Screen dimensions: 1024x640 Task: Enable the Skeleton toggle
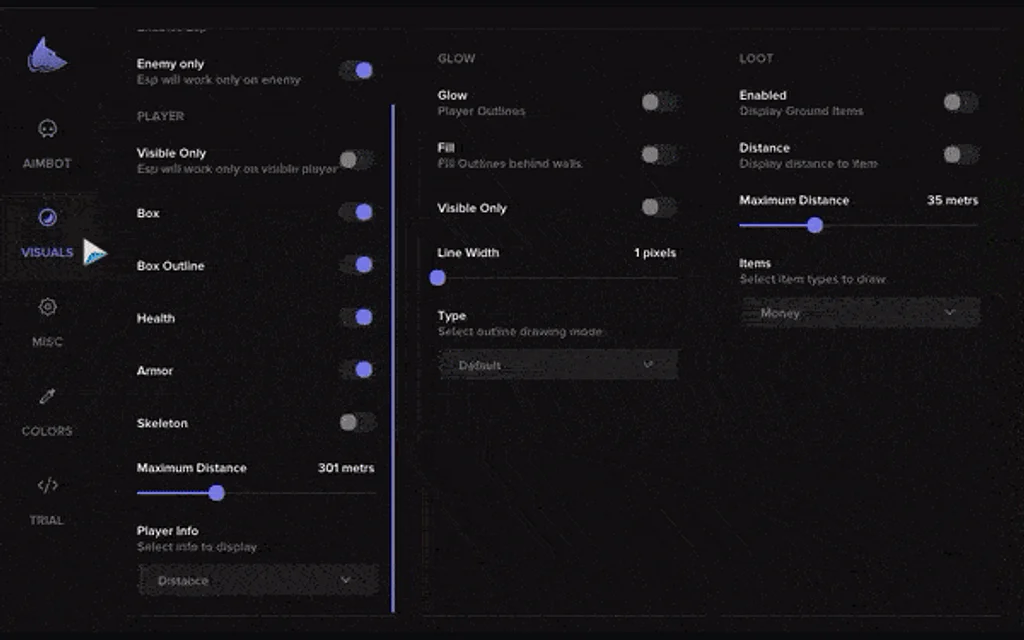357,423
